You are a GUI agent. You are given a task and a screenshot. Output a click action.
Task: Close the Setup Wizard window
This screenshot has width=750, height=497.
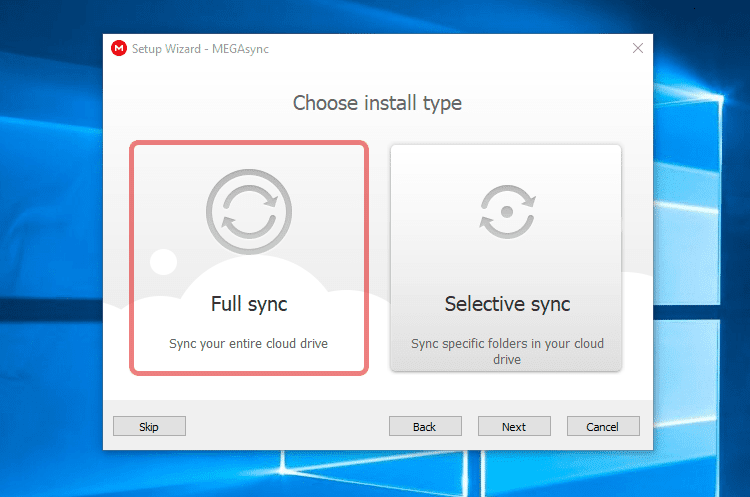click(638, 48)
